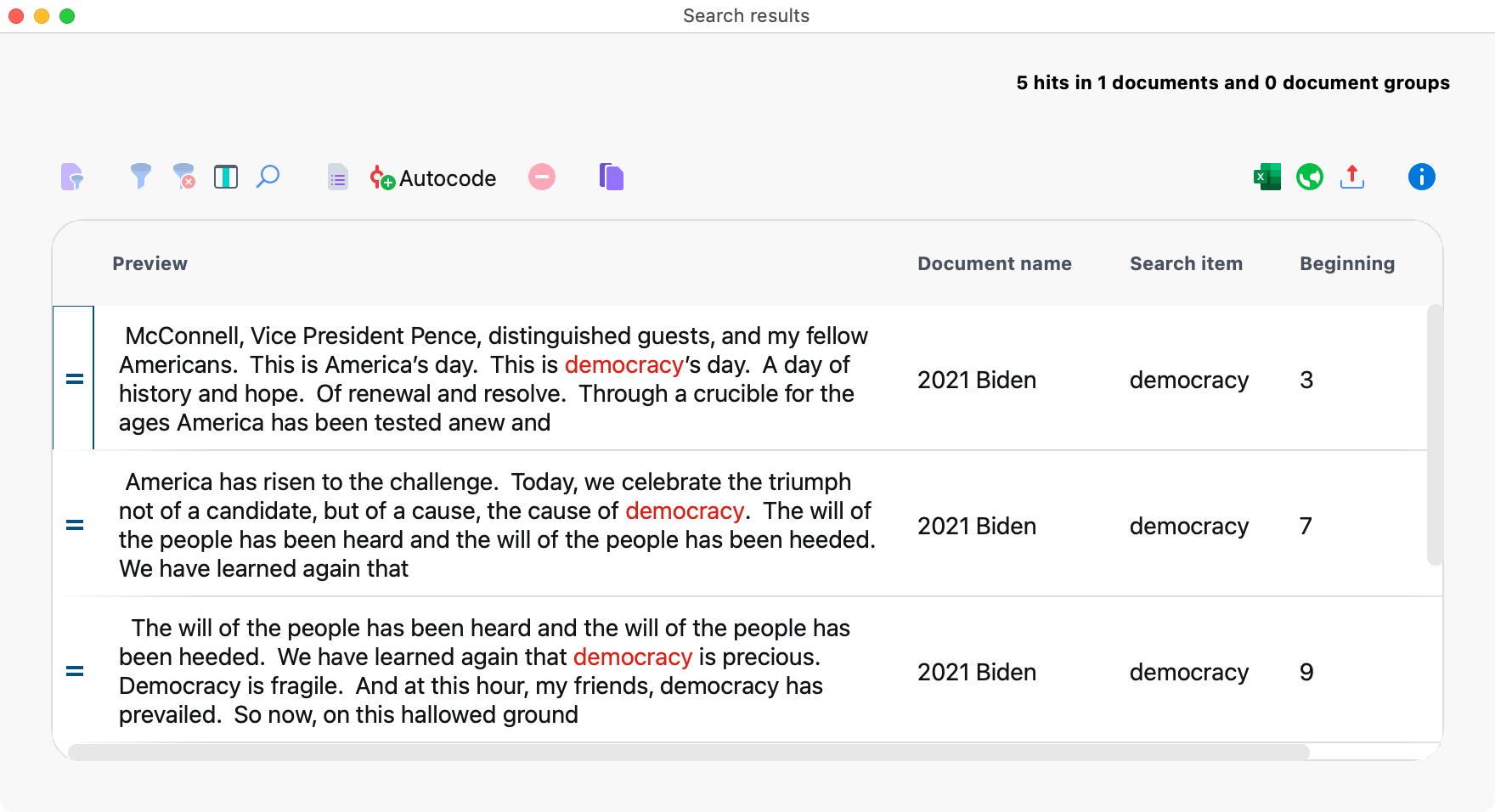
Task: Open Smart Coding via the purple list icon
Action: (x=337, y=177)
